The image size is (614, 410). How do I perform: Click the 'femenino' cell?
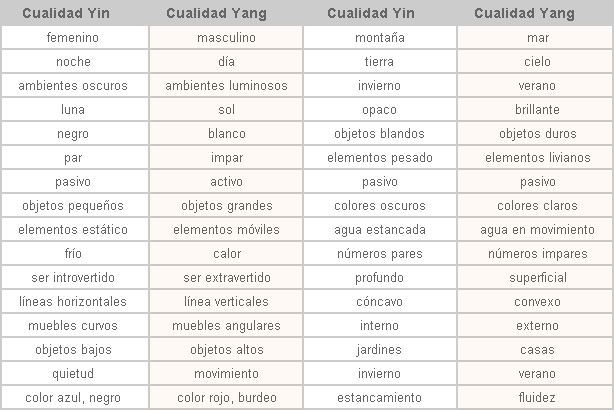pos(73,38)
